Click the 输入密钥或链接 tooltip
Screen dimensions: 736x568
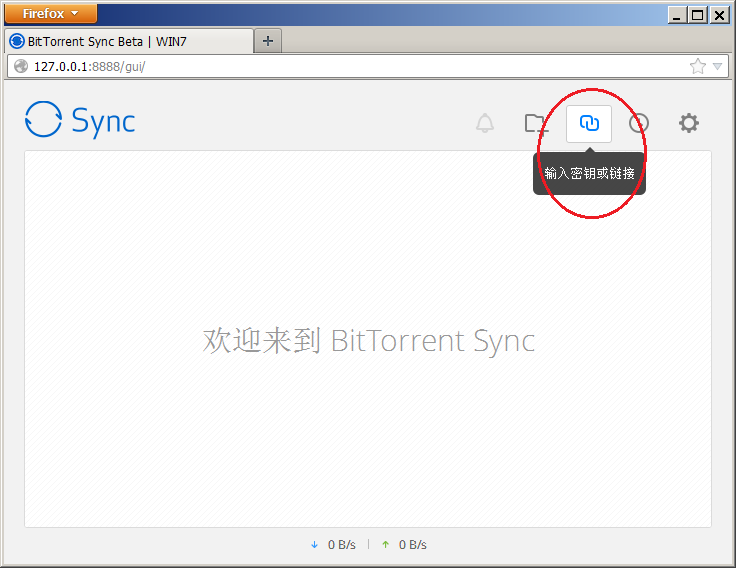click(589, 173)
